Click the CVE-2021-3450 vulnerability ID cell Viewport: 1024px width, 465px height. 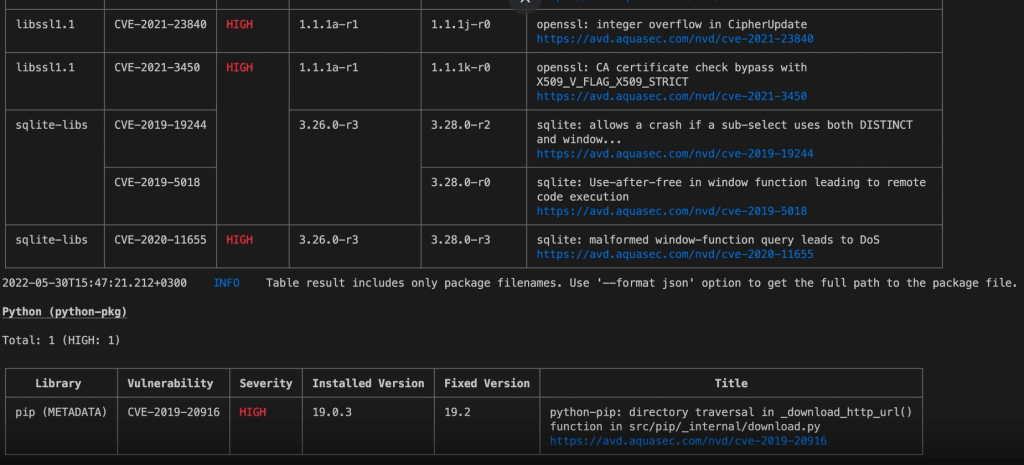(x=157, y=68)
